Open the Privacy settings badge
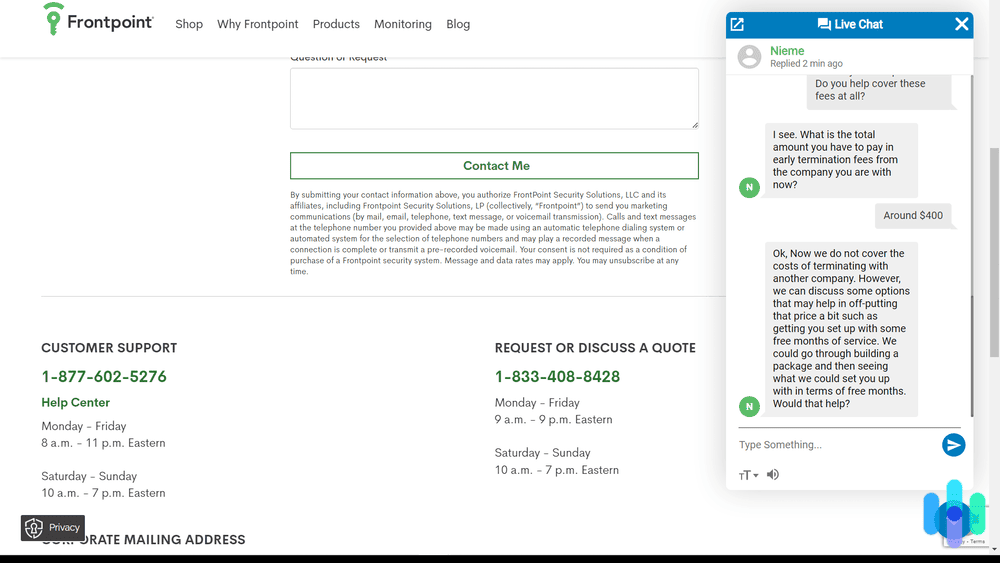Viewport: 1000px width, 563px height. coord(53,527)
